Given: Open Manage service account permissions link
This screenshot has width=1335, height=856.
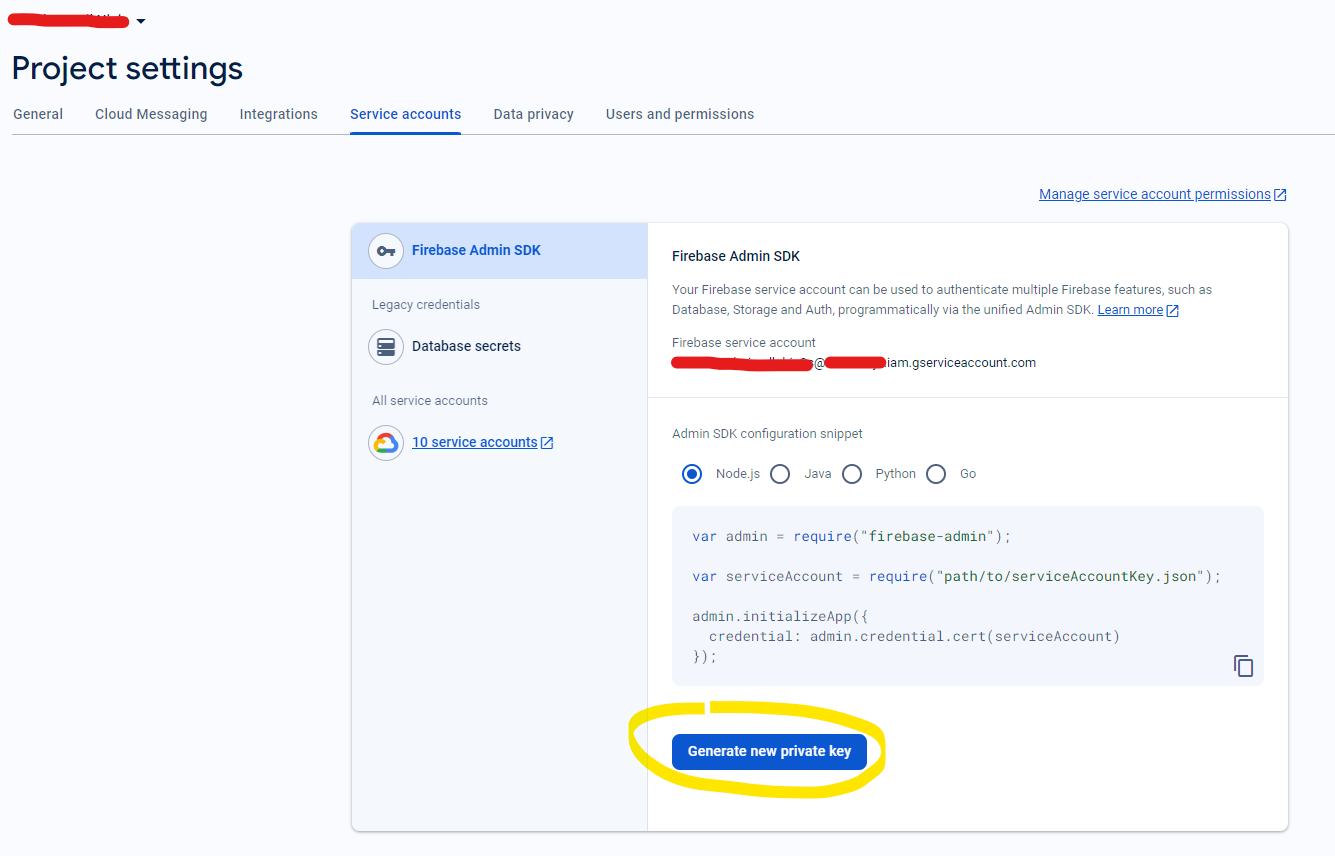Looking at the screenshot, I should [1154, 194].
